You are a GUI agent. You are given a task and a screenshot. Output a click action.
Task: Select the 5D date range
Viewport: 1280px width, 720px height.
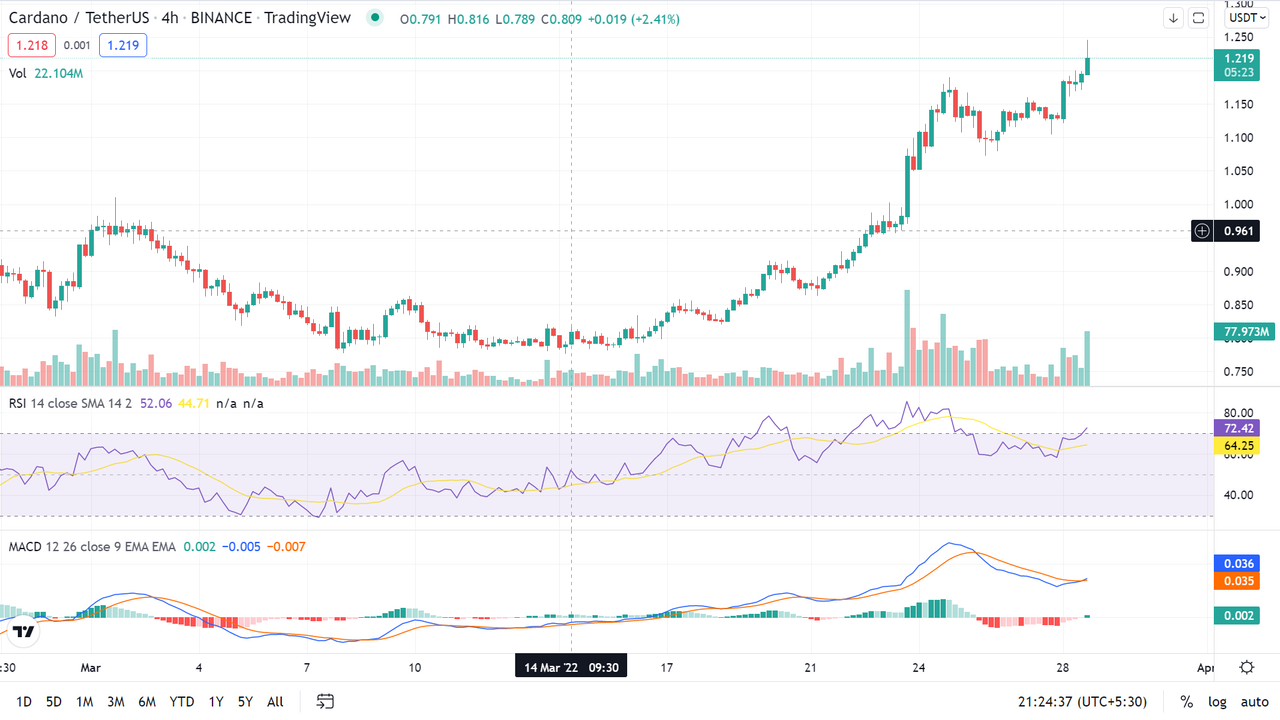tap(54, 702)
